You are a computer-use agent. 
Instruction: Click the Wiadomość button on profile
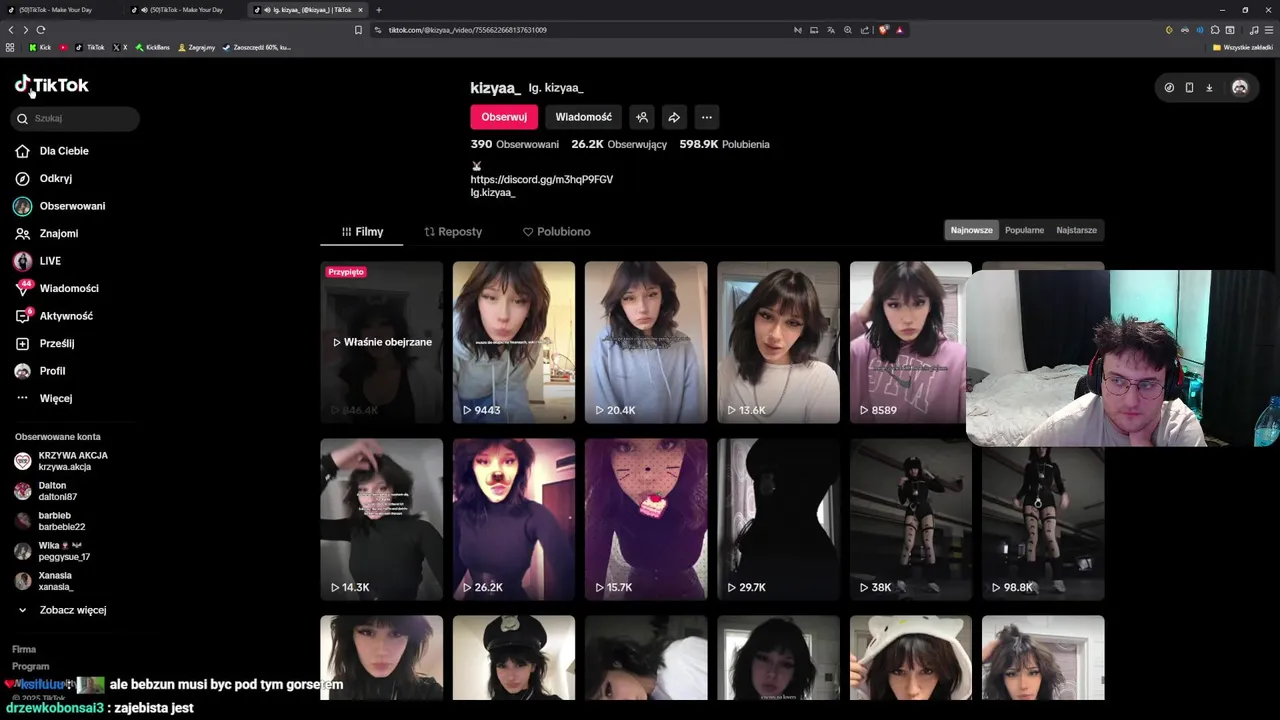584,117
